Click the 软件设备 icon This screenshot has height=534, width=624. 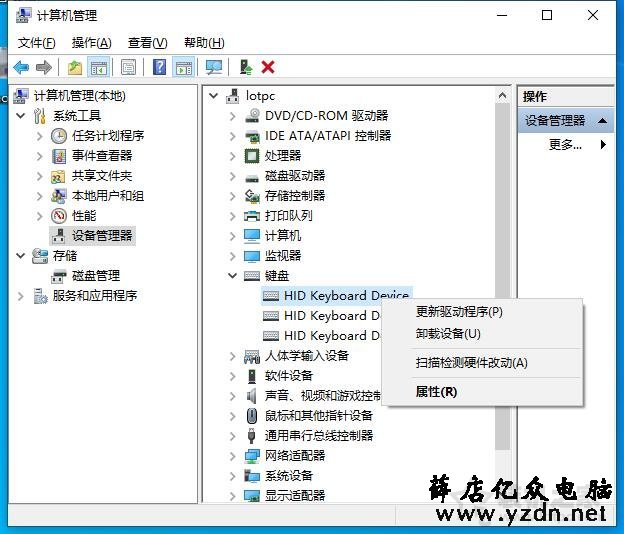click(x=252, y=376)
